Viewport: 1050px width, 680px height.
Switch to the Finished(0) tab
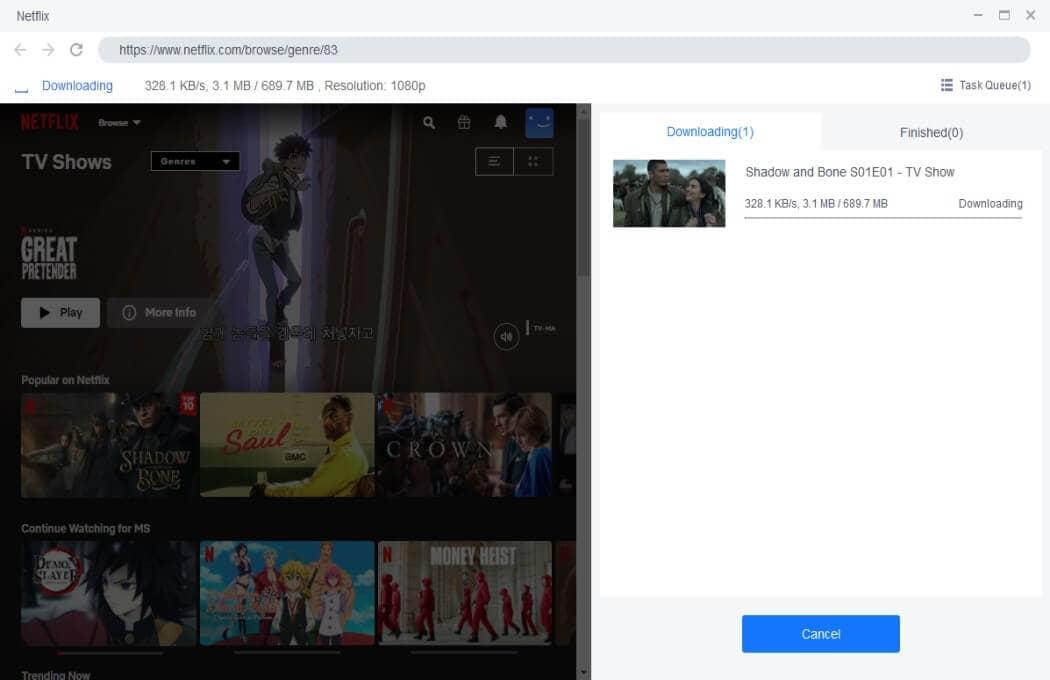click(x=931, y=132)
